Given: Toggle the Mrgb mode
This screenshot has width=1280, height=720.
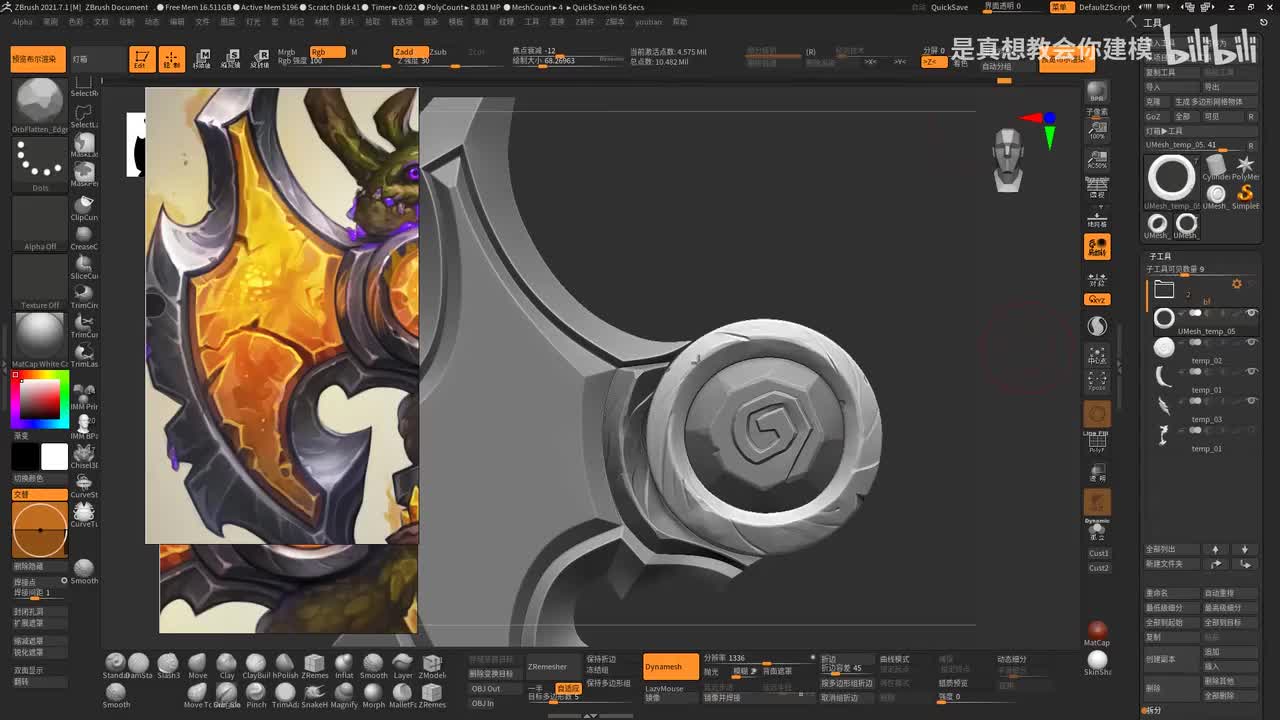Looking at the screenshot, I should pyautogui.click(x=288, y=52).
